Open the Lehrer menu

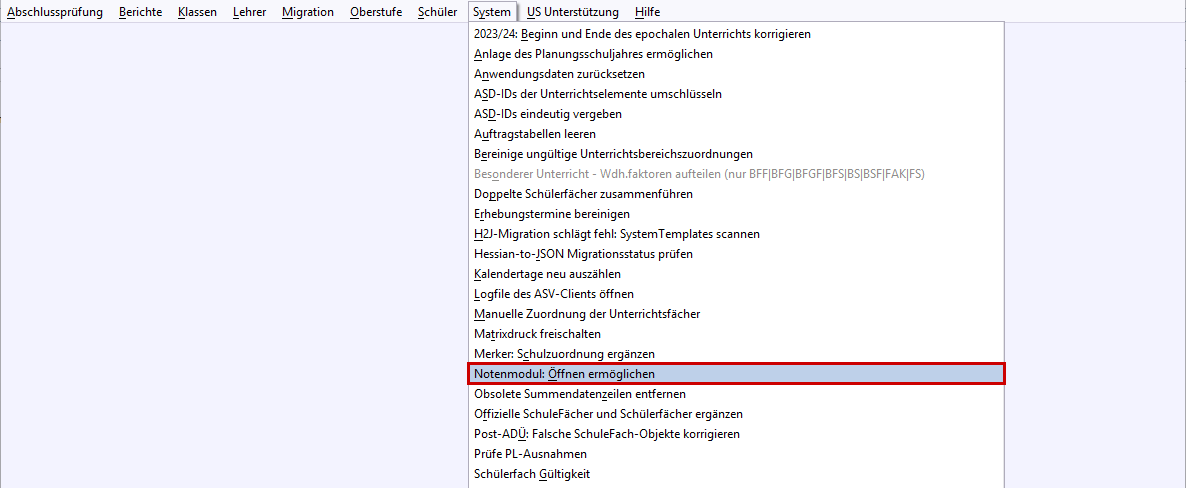pyautogui.click(x=250, y=12)
